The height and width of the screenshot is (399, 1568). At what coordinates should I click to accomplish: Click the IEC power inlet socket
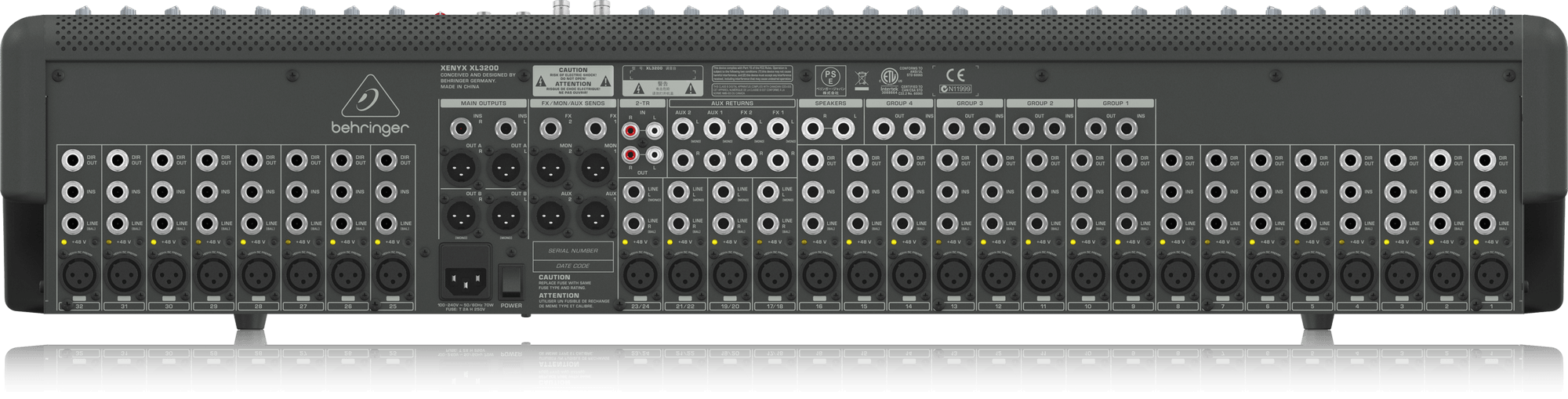coord(466,278)
